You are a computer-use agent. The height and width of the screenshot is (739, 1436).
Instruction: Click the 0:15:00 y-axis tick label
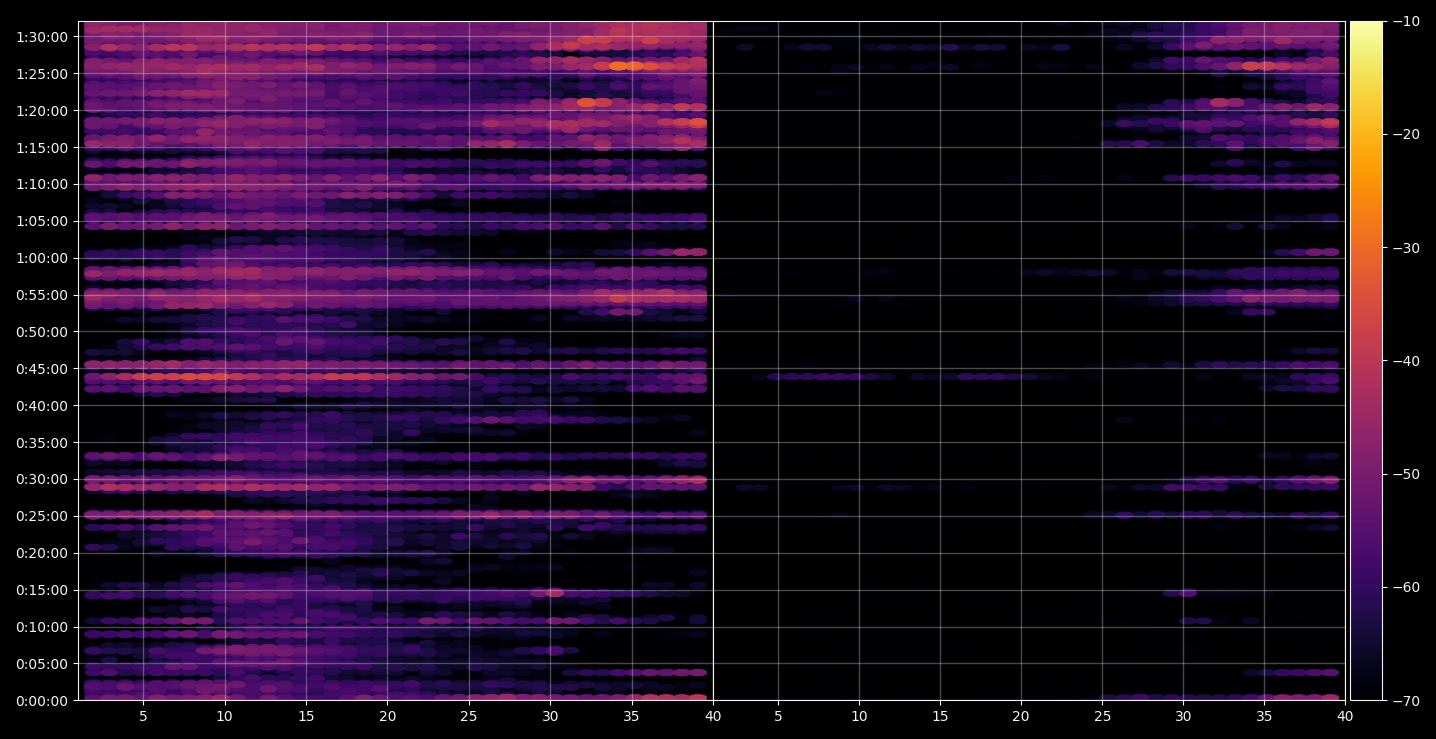(42, 590)
